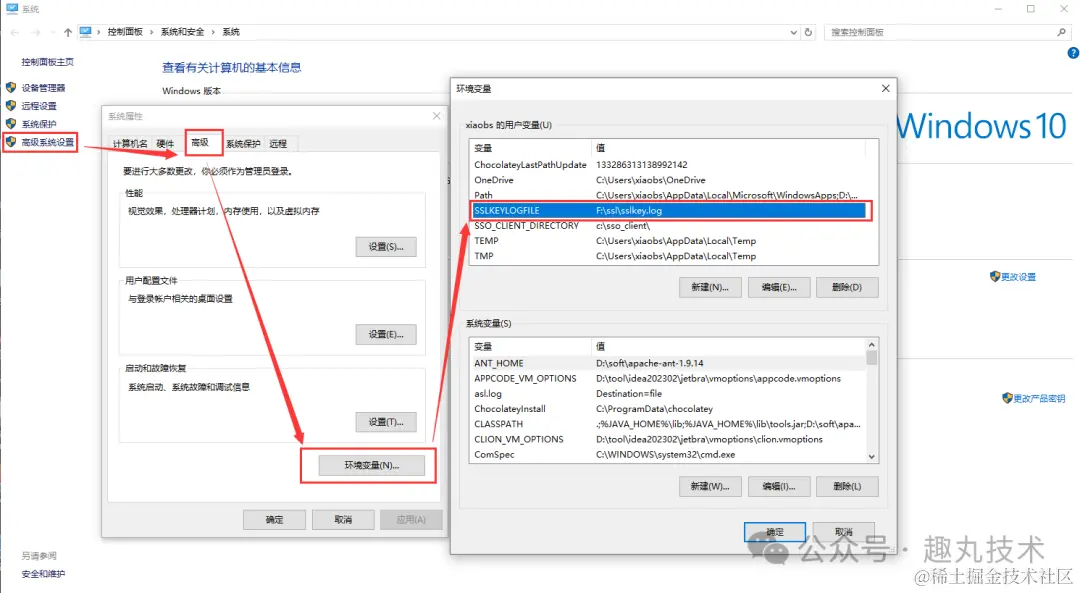Open the help question mark icon
This screenshot has width=1080, height=593.
pos(1072,53)
